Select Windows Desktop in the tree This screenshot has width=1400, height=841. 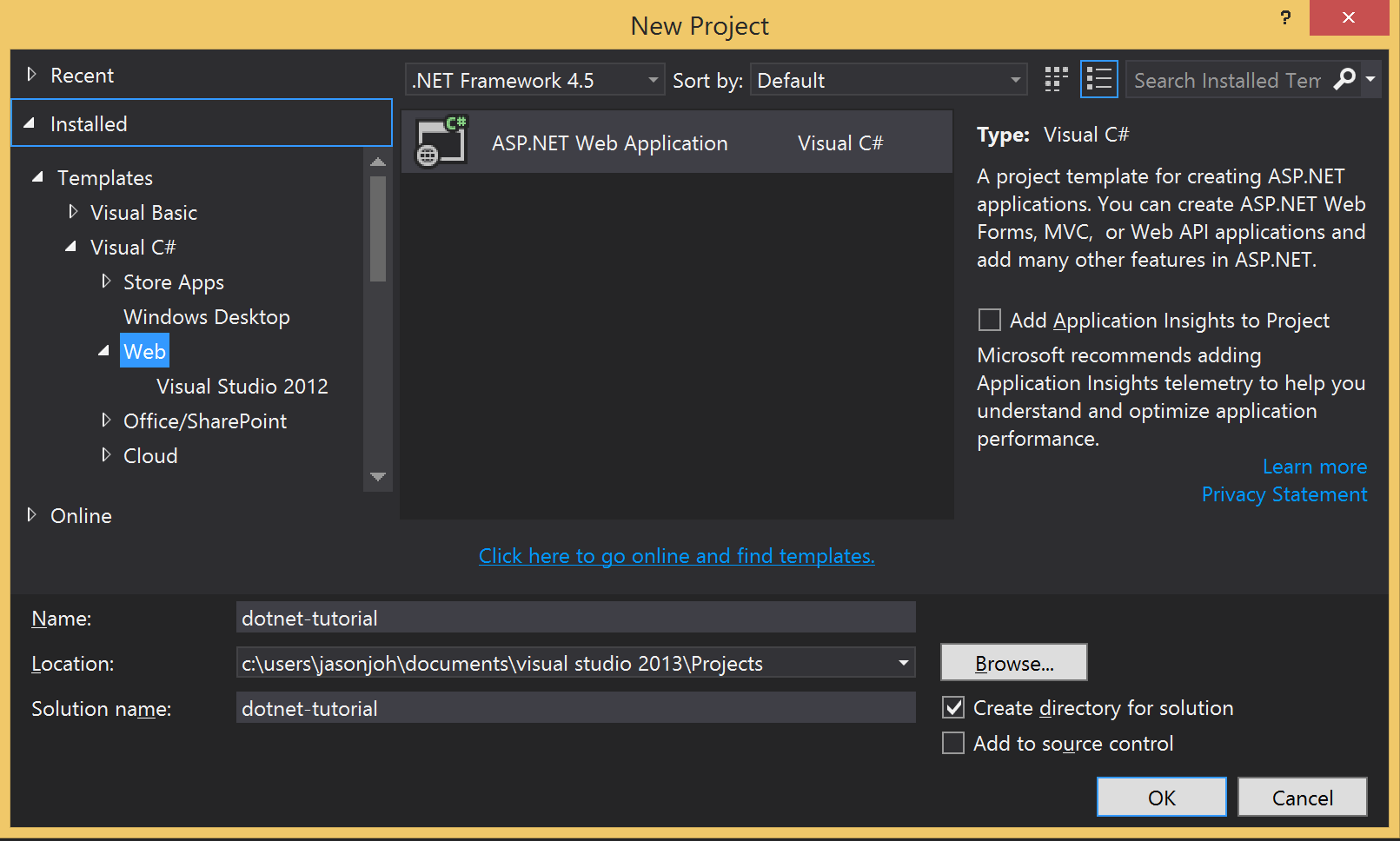point(207,316)
